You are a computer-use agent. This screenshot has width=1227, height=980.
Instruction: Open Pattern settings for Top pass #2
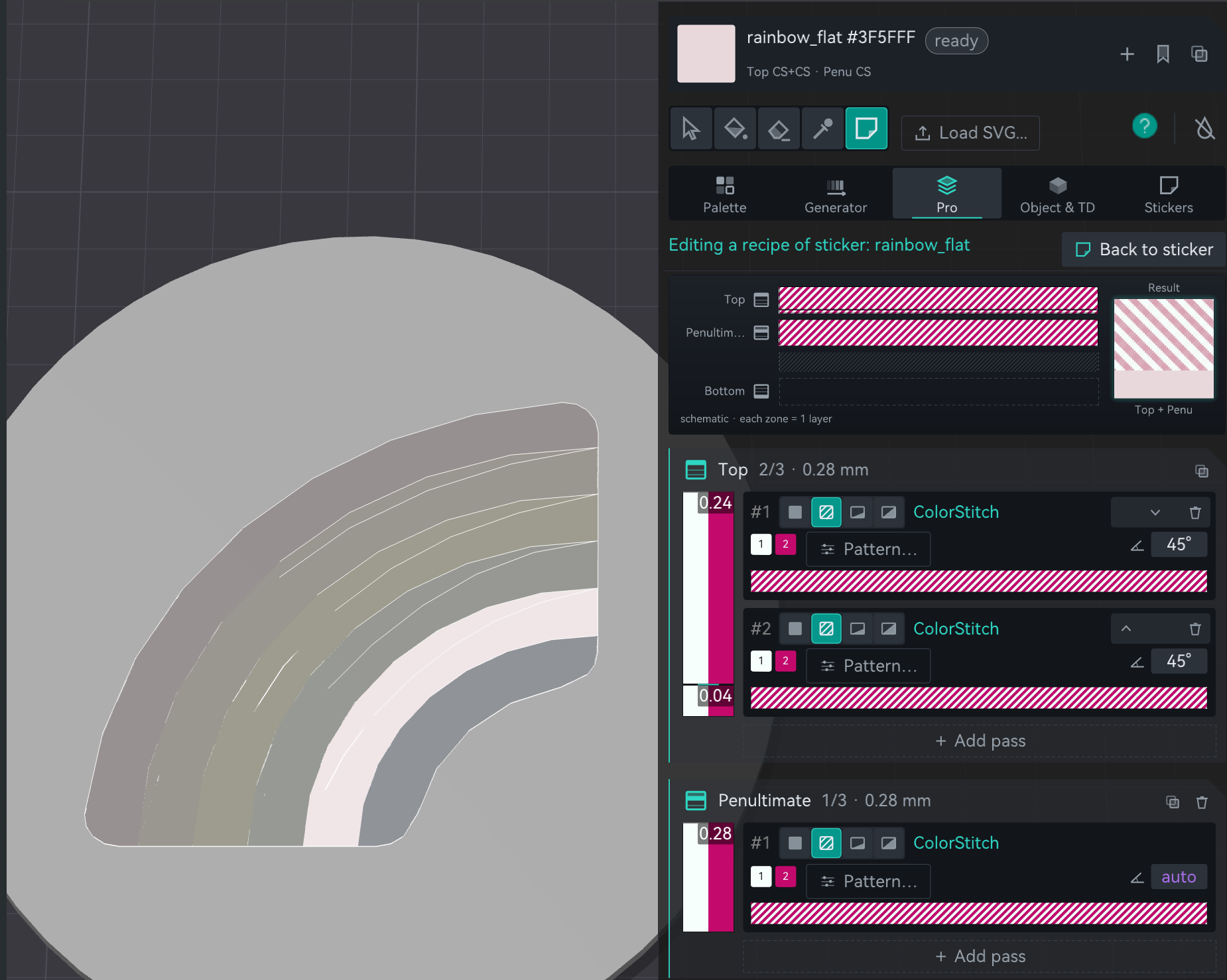(868, 666)
